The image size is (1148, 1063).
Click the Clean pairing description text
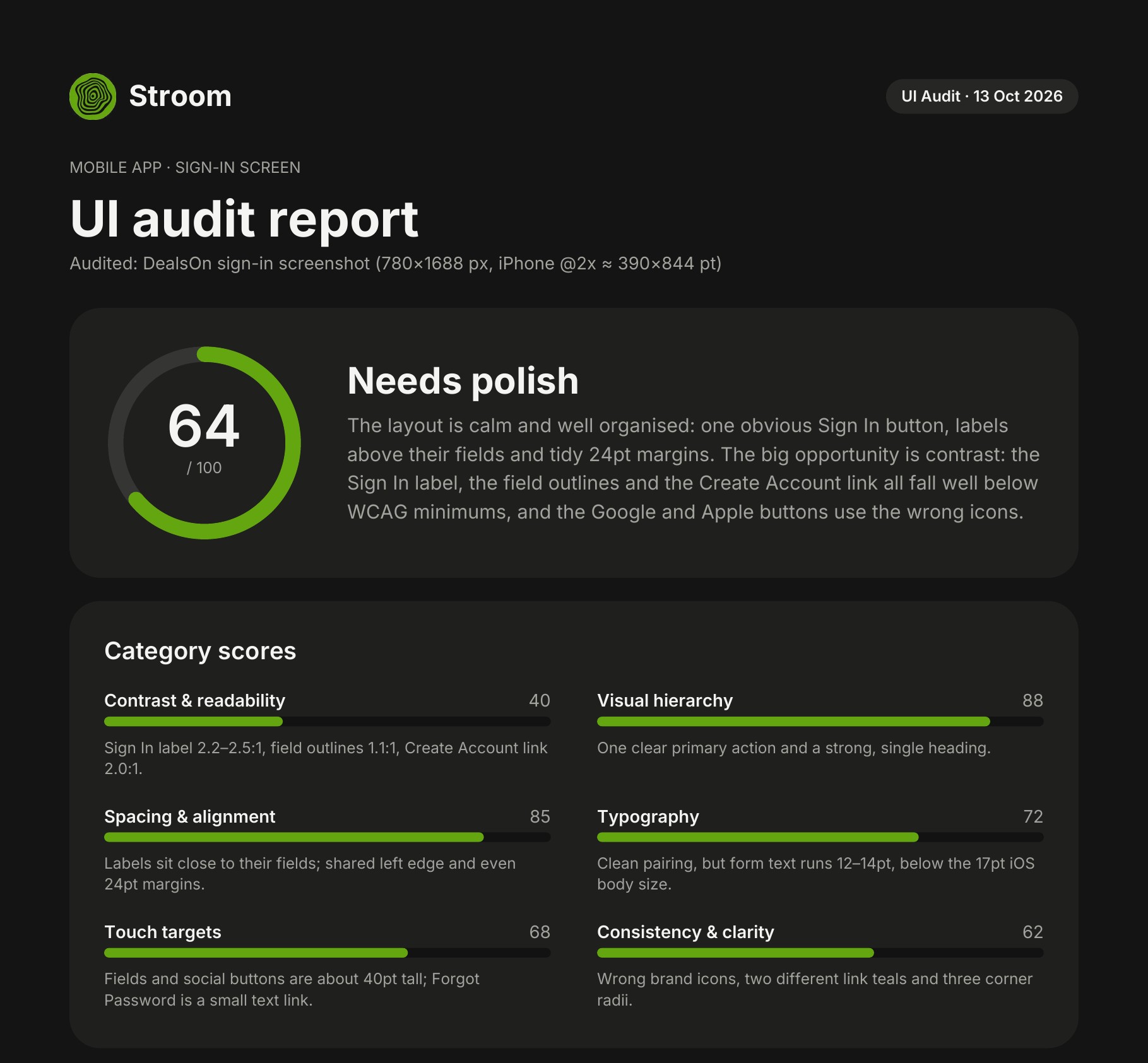816,874
